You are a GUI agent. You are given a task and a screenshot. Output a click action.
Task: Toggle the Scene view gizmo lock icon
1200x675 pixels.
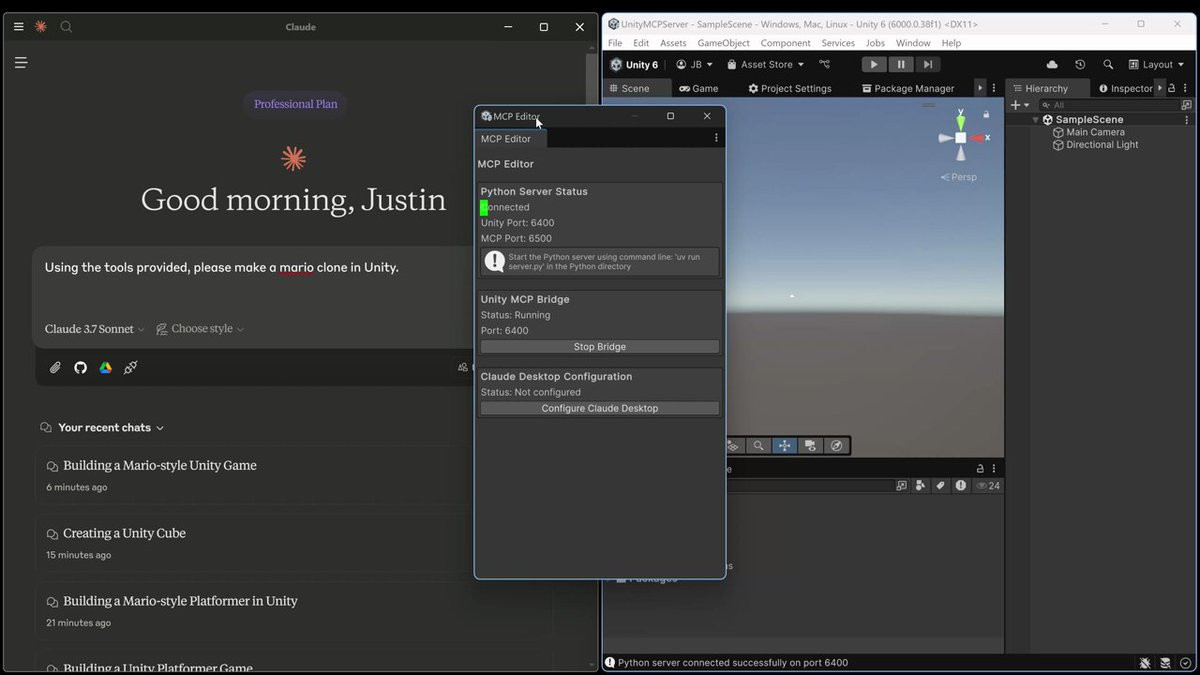tap(986, 115)
